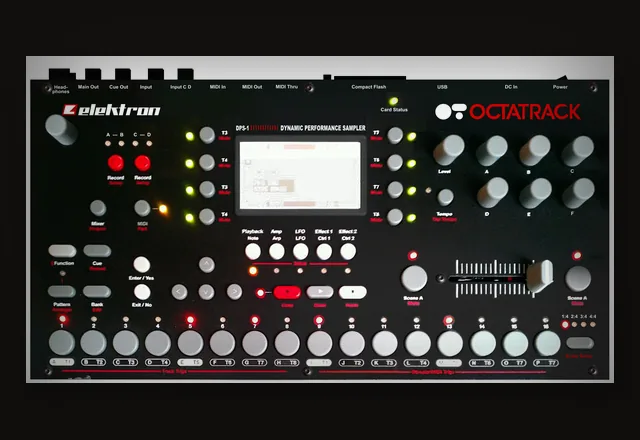The height and width of the screenshot is (440, 640).
Task: Tap the down arrow key
Action: 207,292
